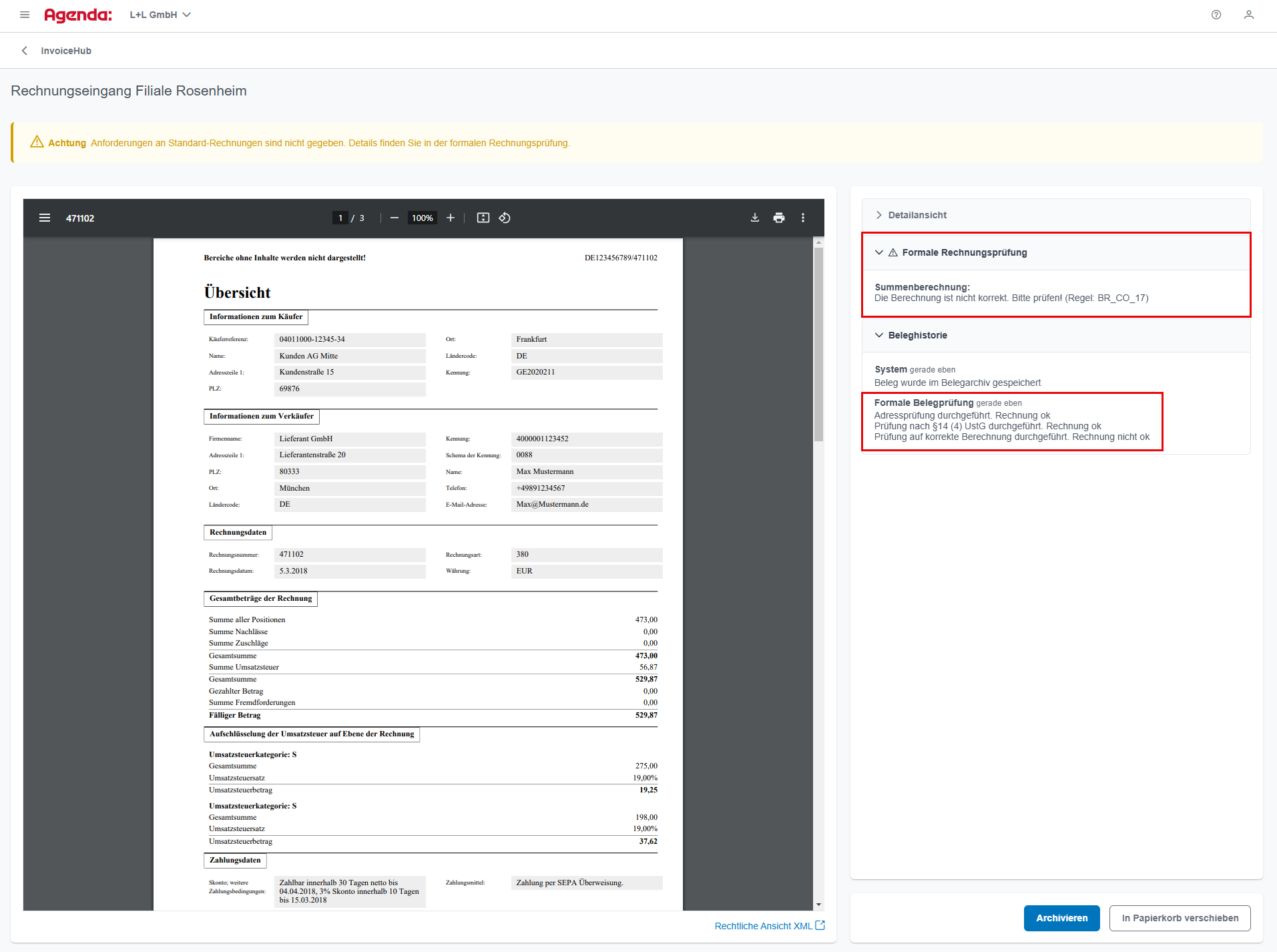1277x952 pixels.
Task: Click the warning triangle beside Formale Rechnungsprüfung
Action: (892, 252)
